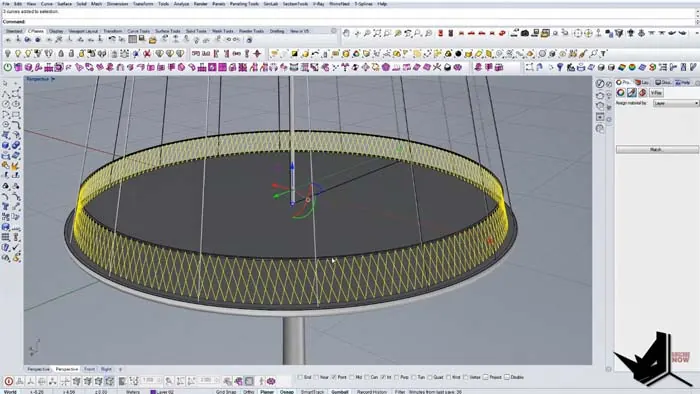Click the camera icon in top toolbar
Screen dimensions: 700x394
525,33
